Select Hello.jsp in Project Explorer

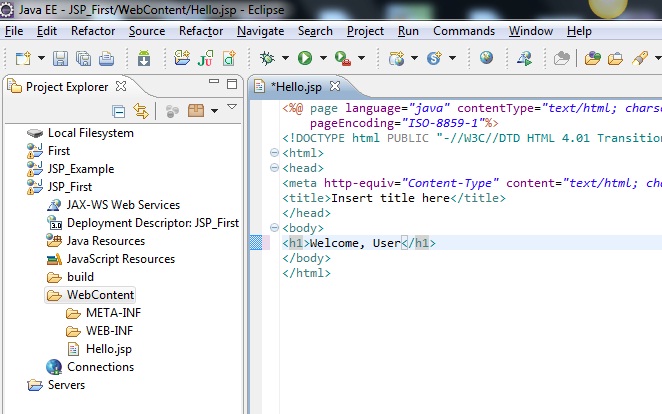pyautogui.click(x=100, y=349)
